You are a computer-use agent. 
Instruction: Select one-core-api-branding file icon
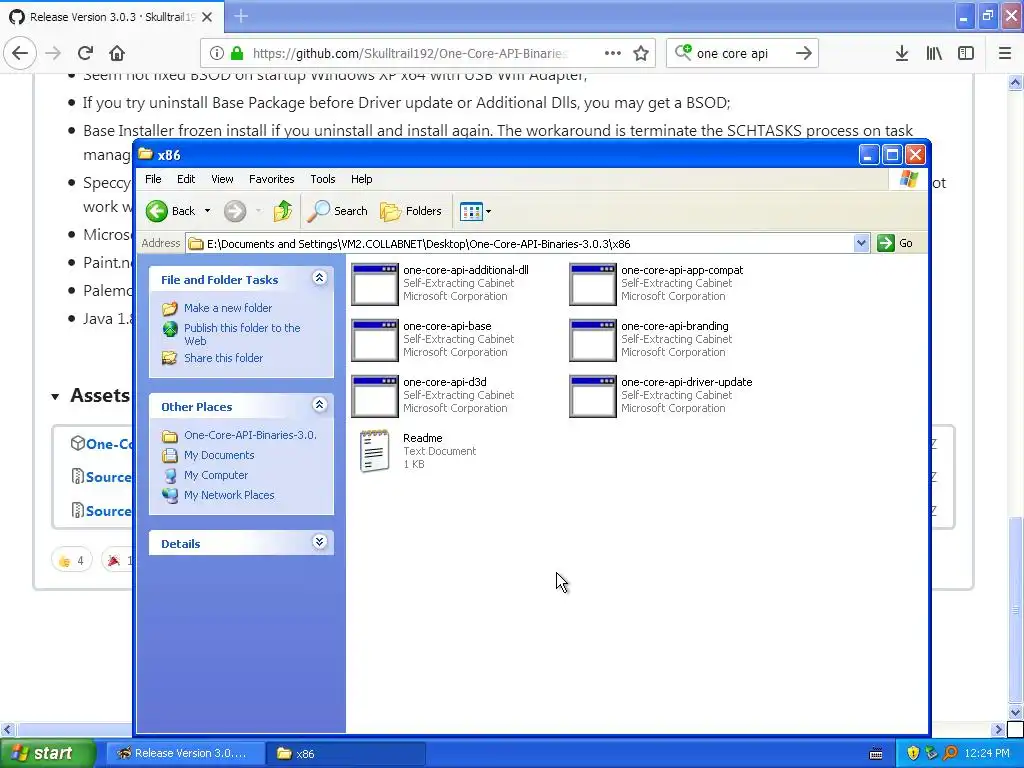point(592,340)
